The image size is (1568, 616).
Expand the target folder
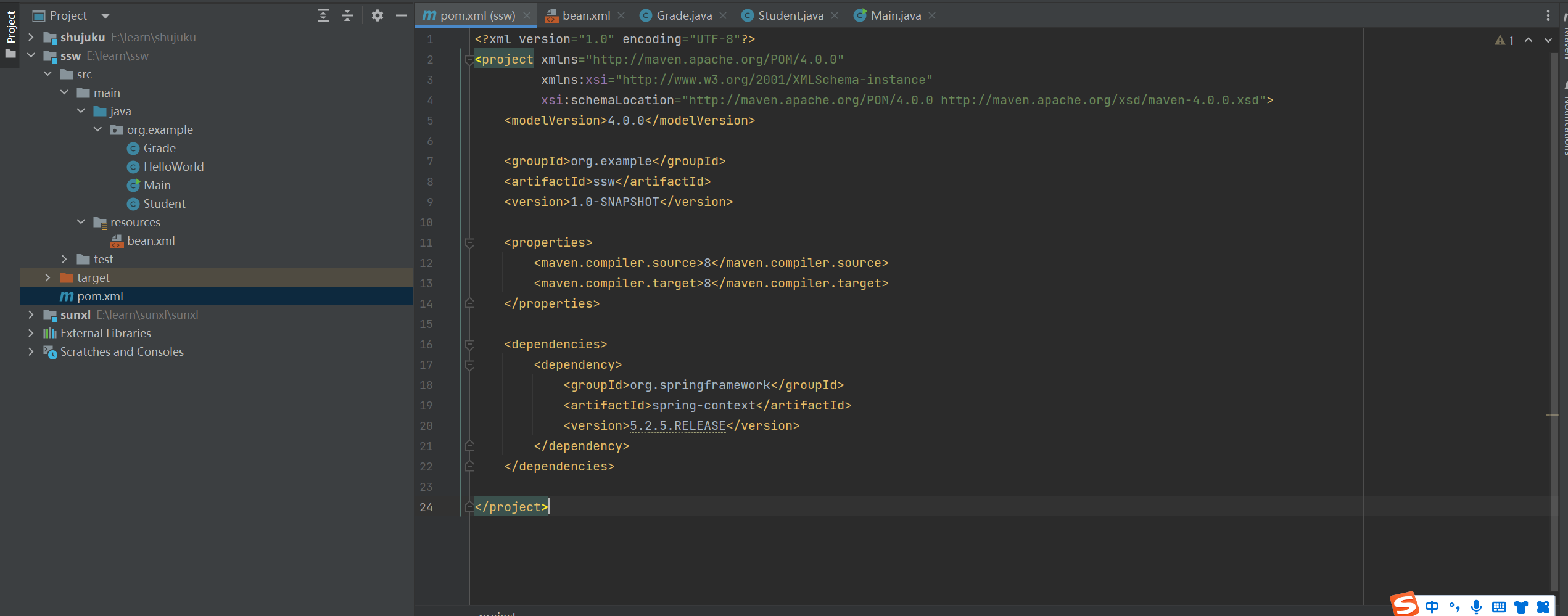pyautogui.click(x=47, y=277)
